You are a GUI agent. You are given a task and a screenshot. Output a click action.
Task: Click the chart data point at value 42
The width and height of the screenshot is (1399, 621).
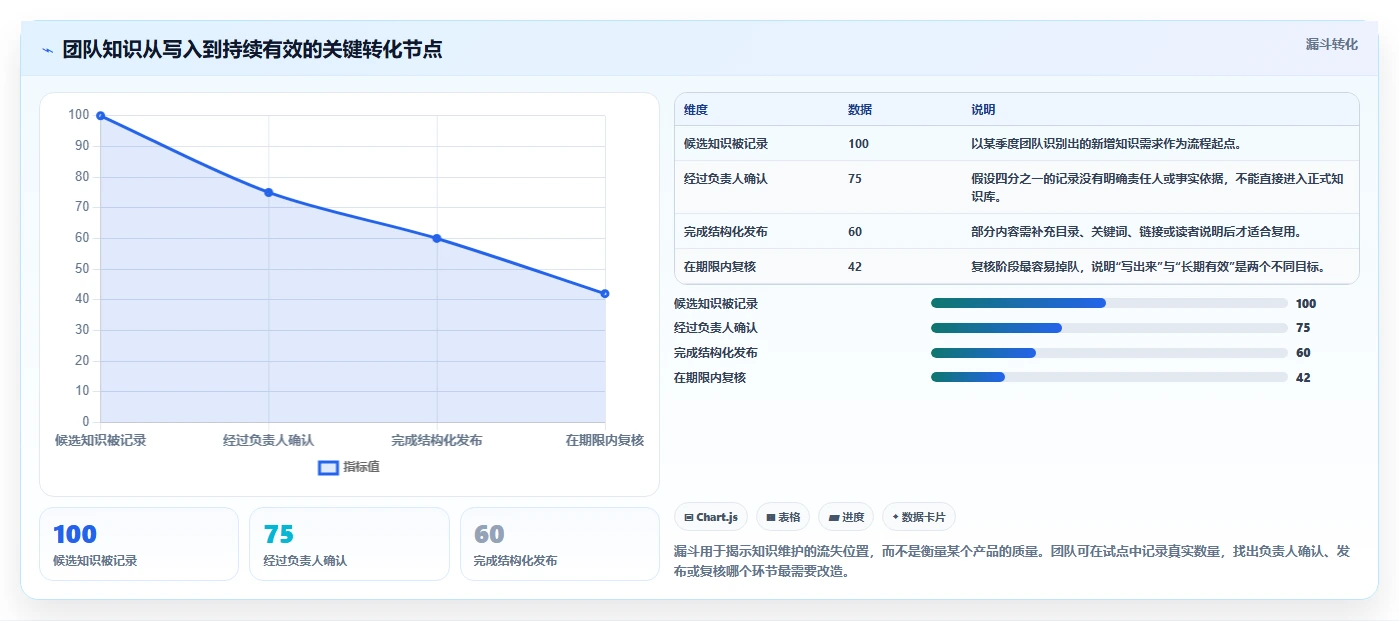605,293
